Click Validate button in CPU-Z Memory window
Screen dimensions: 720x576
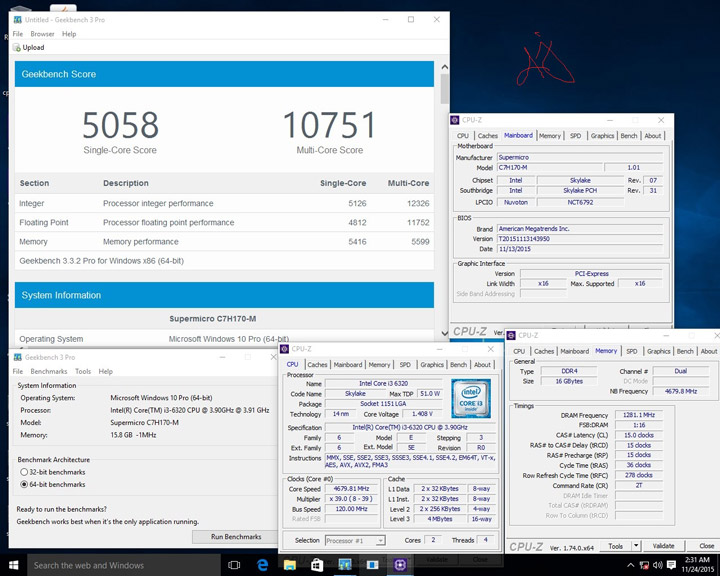[664, 546]
